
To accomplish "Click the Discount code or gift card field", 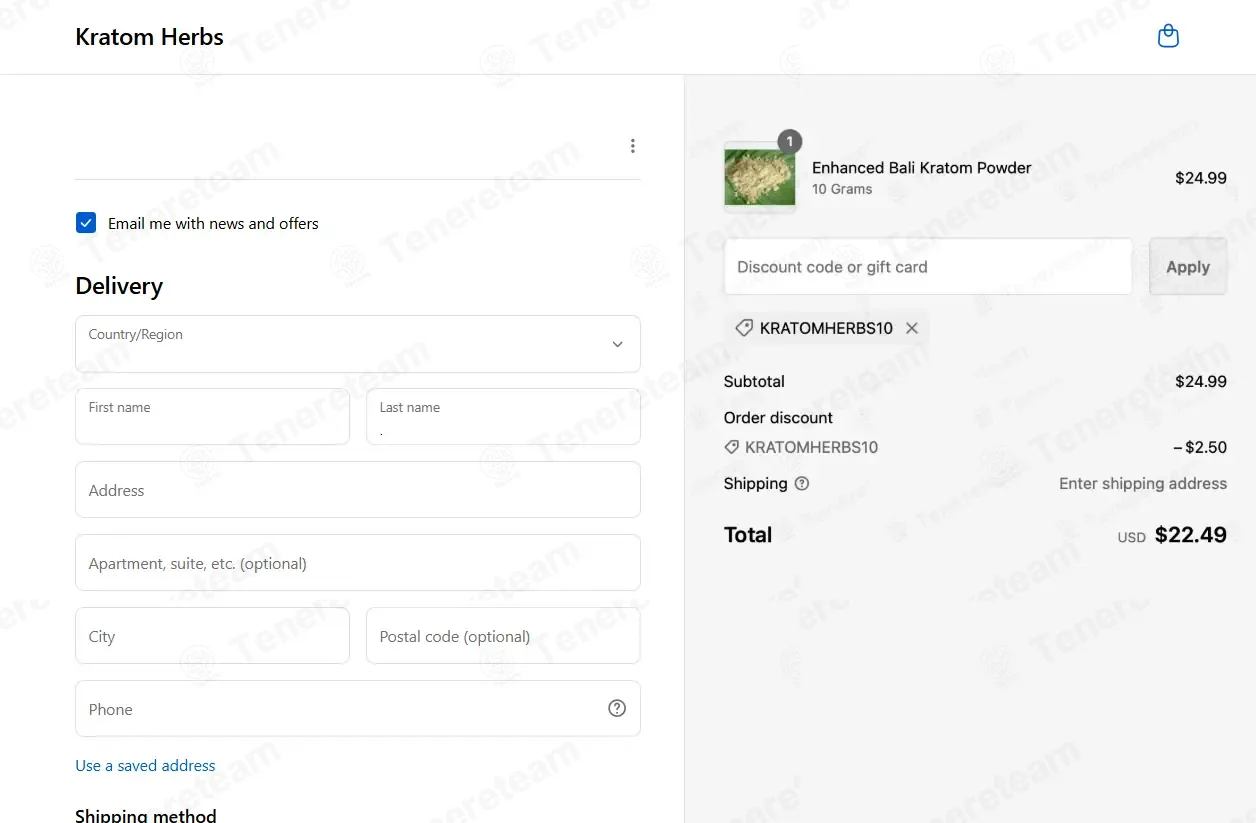I will 927,267.
